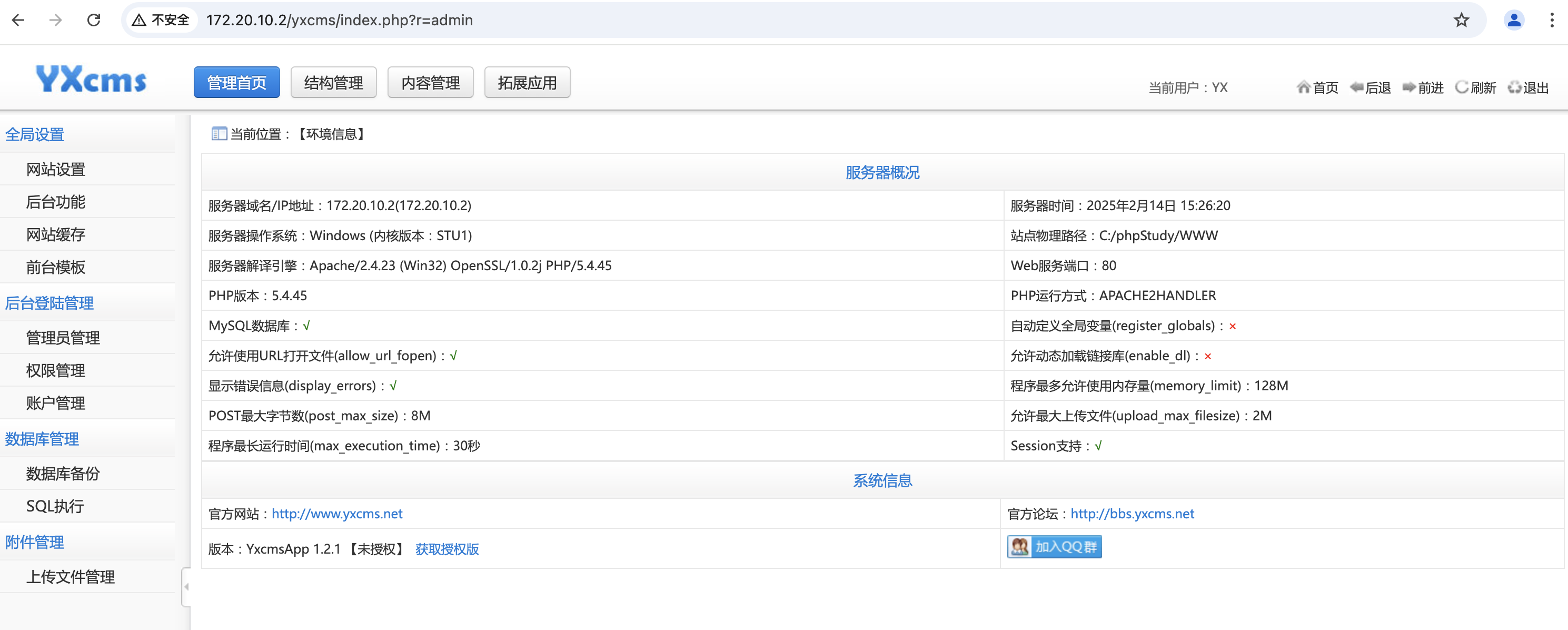The image size is (1568, 630).
Task: Reload the page in browser toolbar
Action: [94, 20]
